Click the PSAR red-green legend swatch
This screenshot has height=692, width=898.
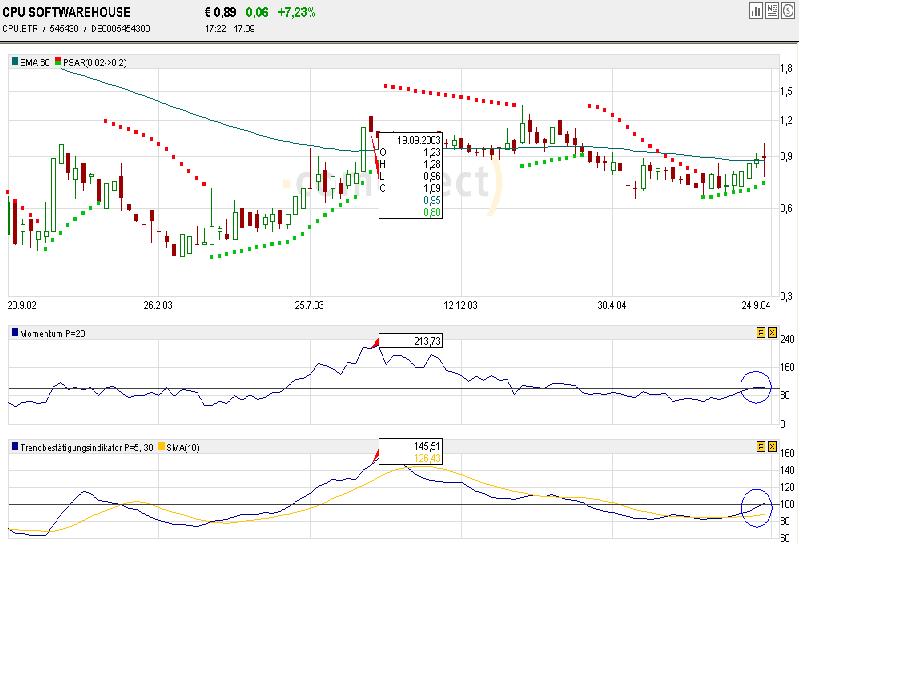58,61
